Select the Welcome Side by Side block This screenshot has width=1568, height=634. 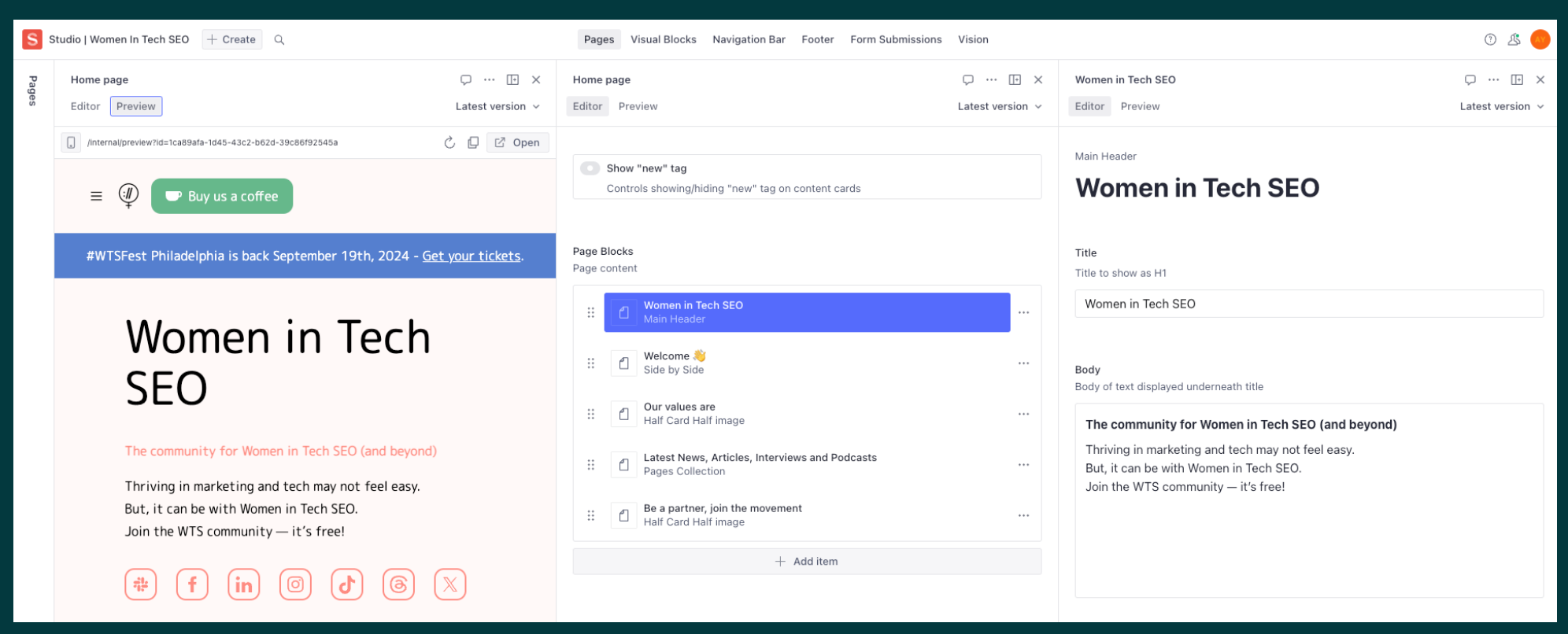point(807,363)
